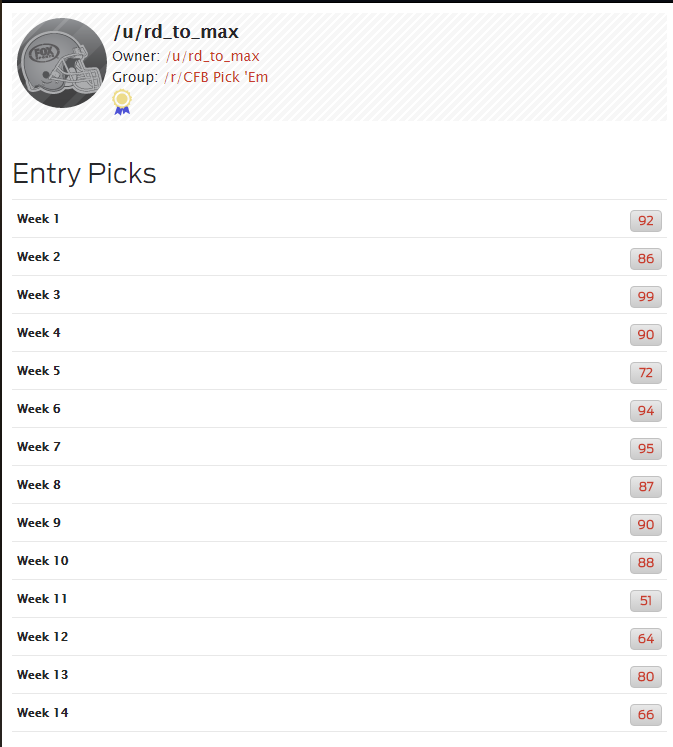The image size is (673, 747).
Task: Expand the Week 7 row label
Action: tap(39, 447)
